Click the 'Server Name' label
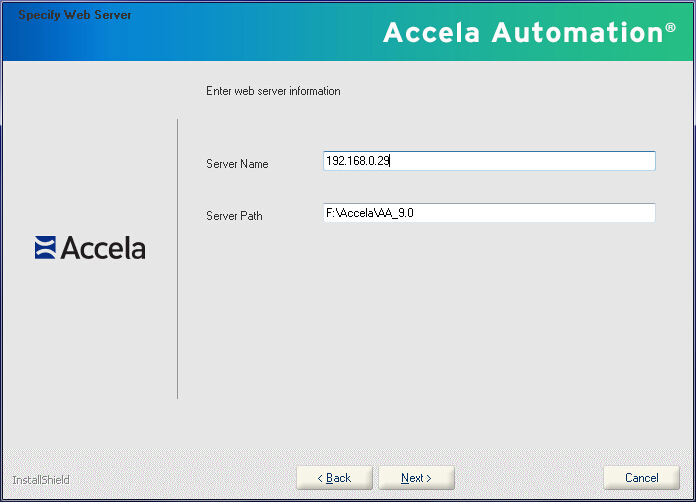 click(237, 164)
